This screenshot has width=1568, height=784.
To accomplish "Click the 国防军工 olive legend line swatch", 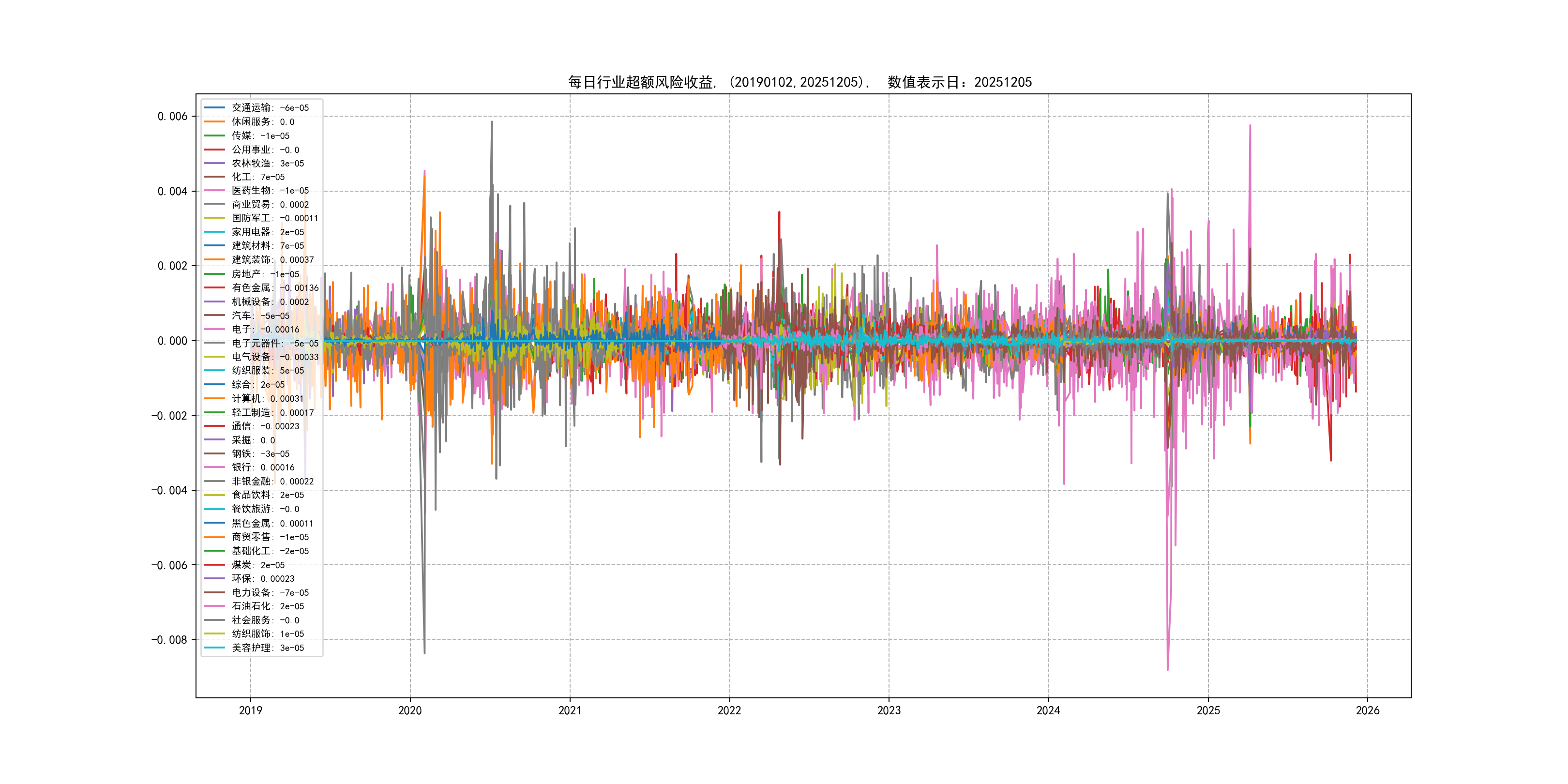I will pyautogui.click(x=214, y=218).
